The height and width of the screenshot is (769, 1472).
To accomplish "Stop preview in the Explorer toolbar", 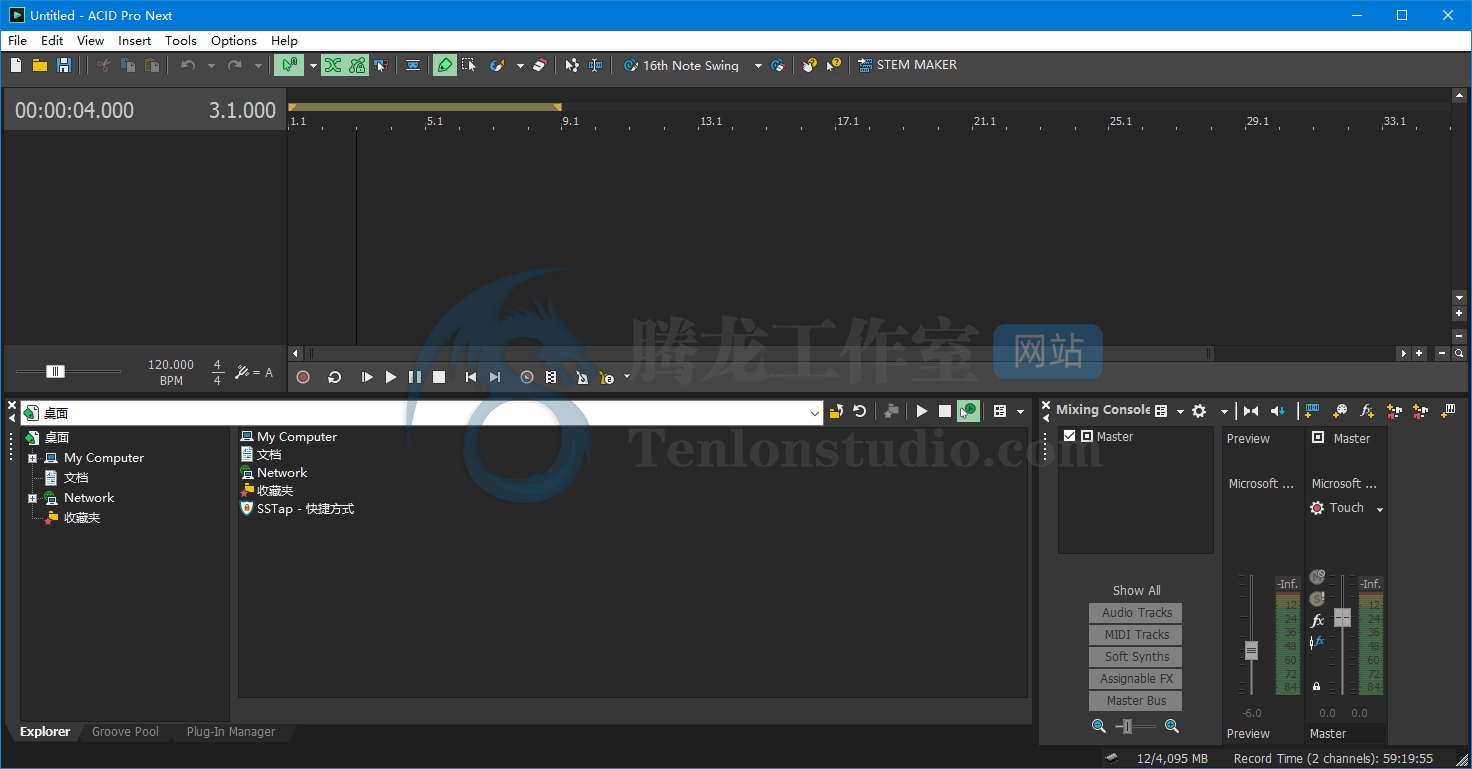I will click(945, 411).
